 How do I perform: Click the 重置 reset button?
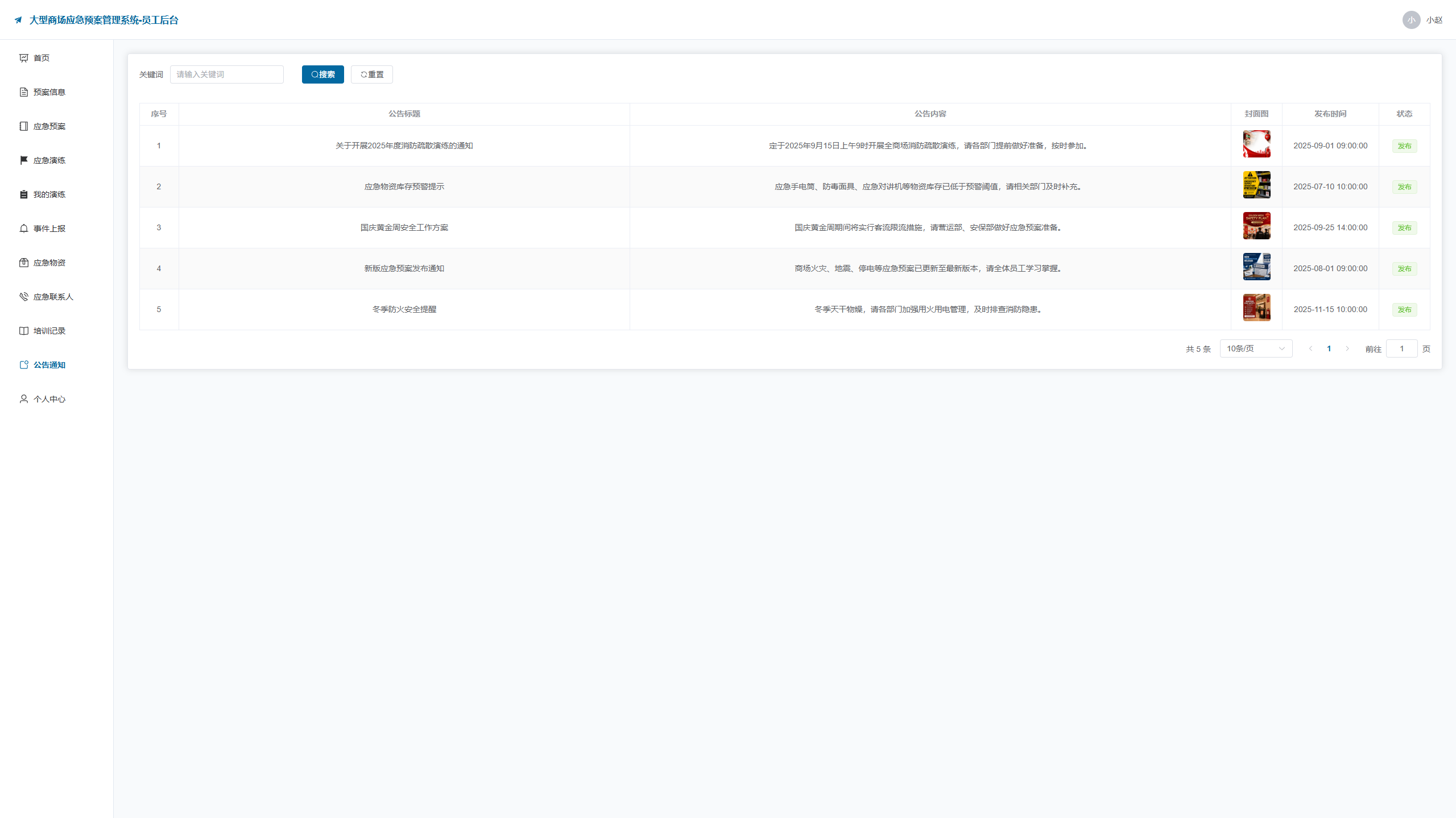371,74
